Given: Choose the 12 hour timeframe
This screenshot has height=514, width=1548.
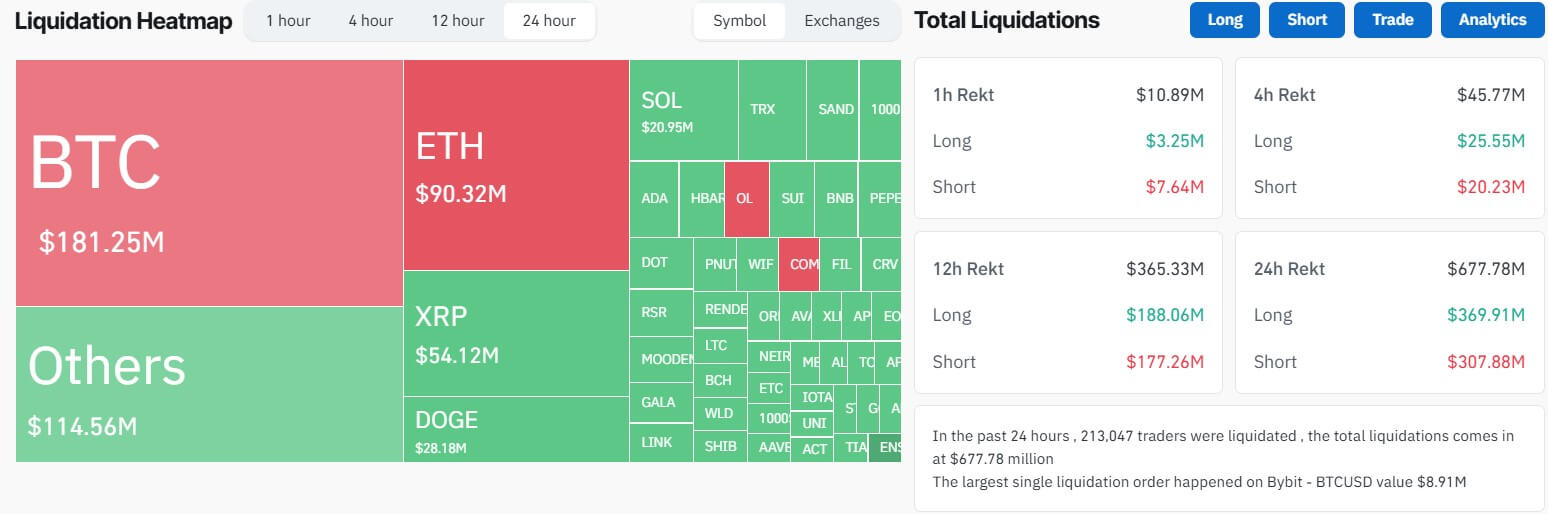Looking at the screenshot, I should pyautogui.click(x=457, y=21).
